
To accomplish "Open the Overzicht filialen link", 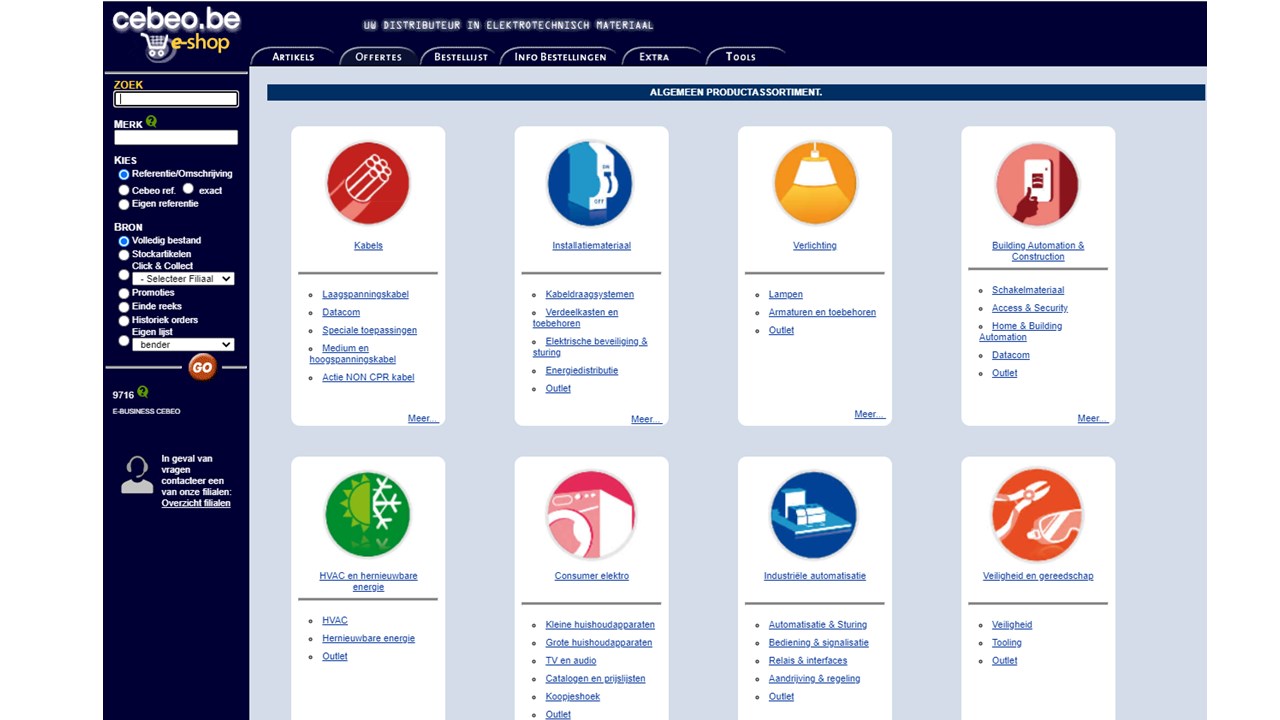I will point(196,503).
